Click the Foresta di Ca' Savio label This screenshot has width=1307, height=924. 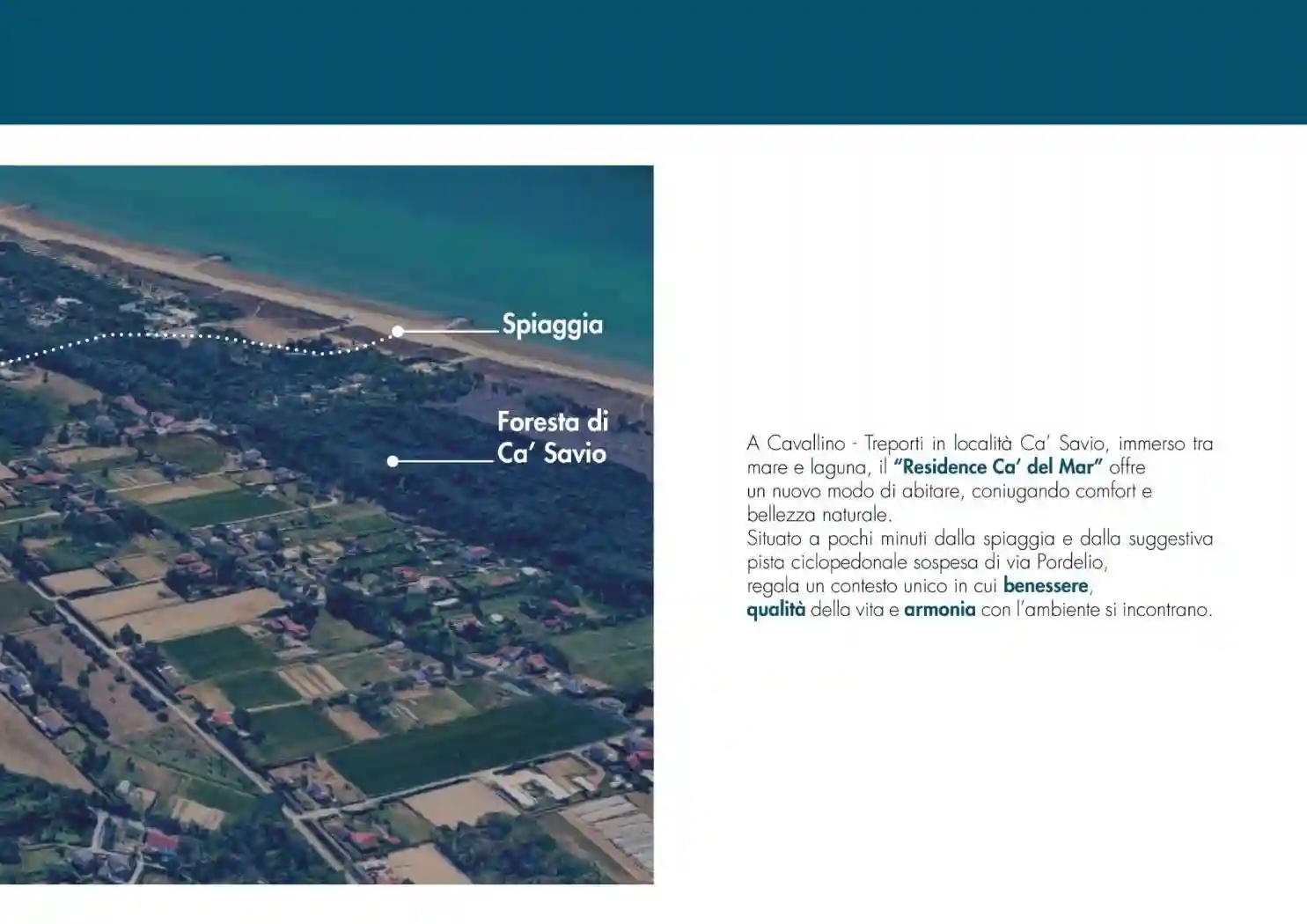click(553, 437)
